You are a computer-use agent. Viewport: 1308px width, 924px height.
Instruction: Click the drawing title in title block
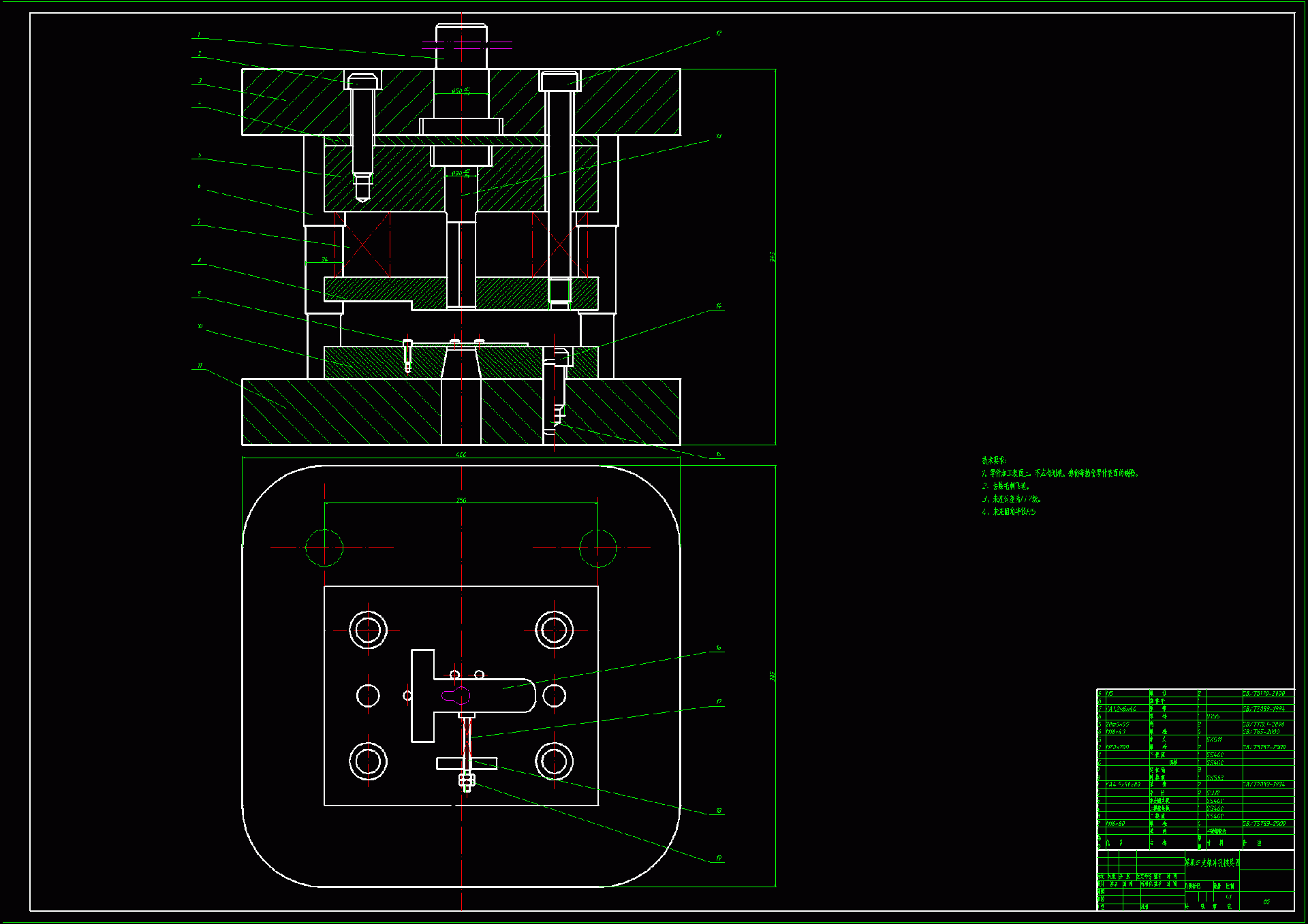[x=1212, y=863]
